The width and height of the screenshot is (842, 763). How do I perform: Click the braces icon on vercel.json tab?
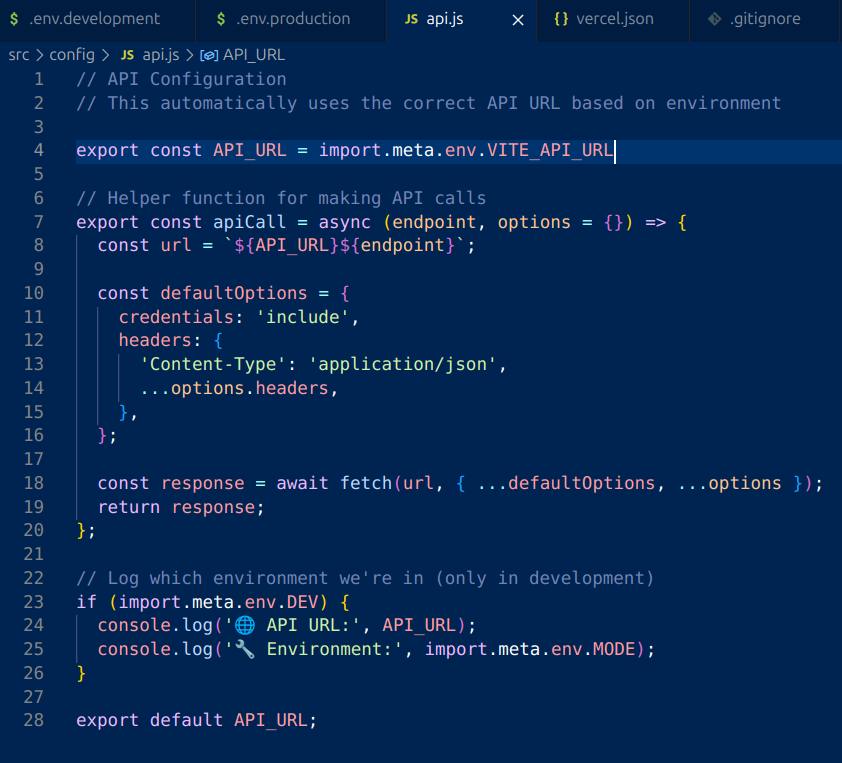coord(561,19)
